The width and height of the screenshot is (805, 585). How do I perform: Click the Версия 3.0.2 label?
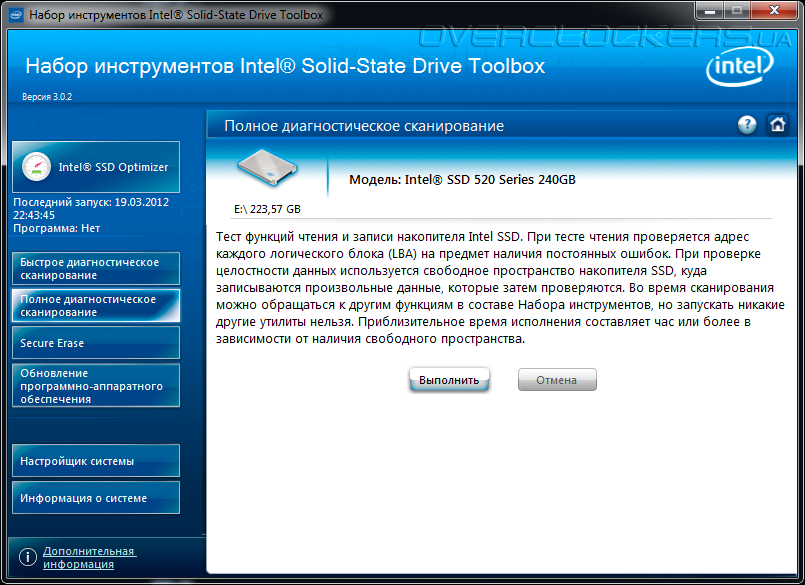[x=47, y=97]
